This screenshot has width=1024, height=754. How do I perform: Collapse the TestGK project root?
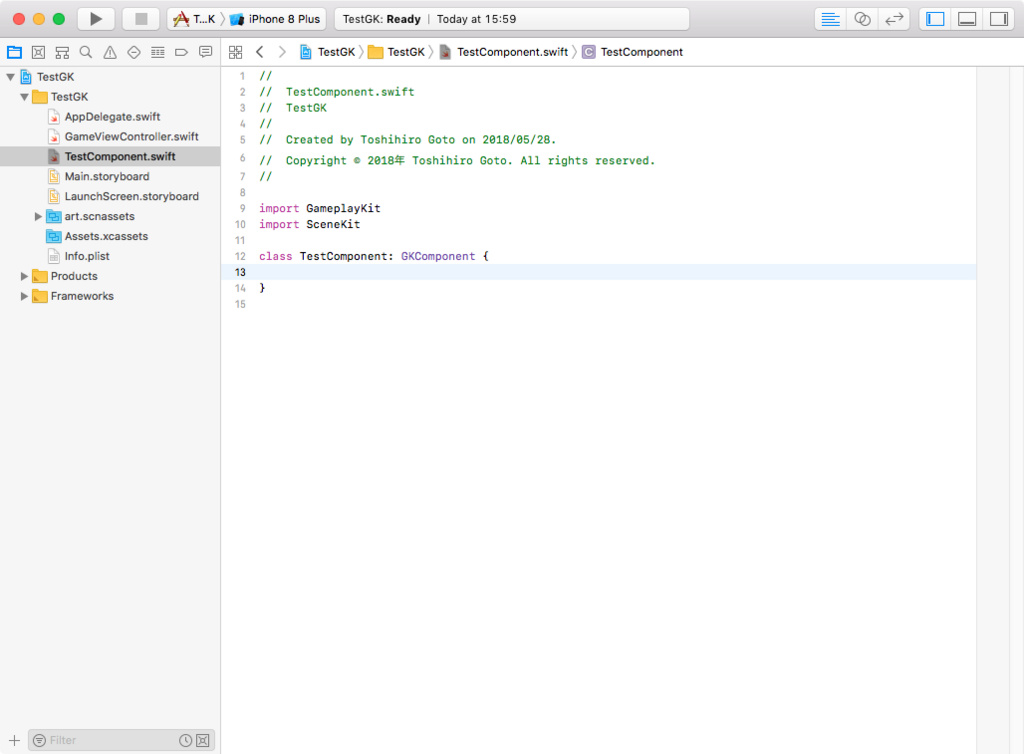point(10,77)
